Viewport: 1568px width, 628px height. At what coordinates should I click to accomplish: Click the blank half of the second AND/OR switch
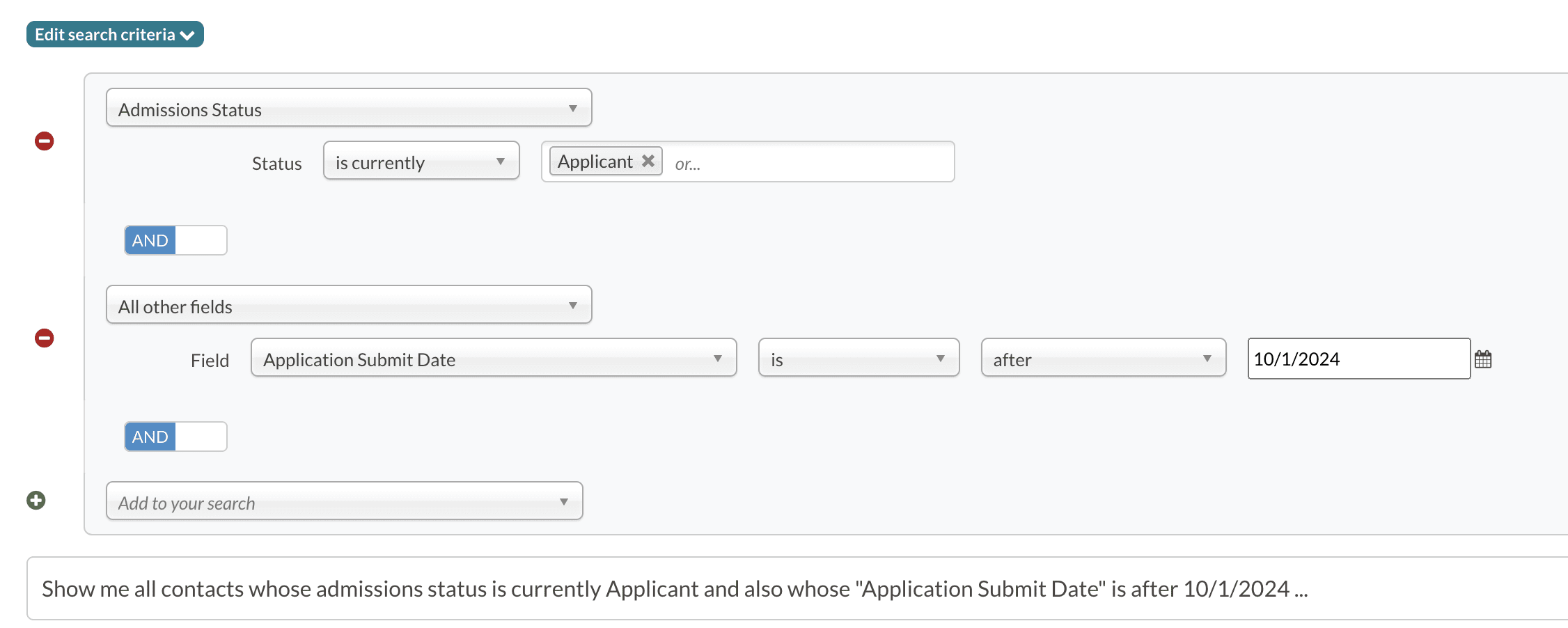(201, 437)
